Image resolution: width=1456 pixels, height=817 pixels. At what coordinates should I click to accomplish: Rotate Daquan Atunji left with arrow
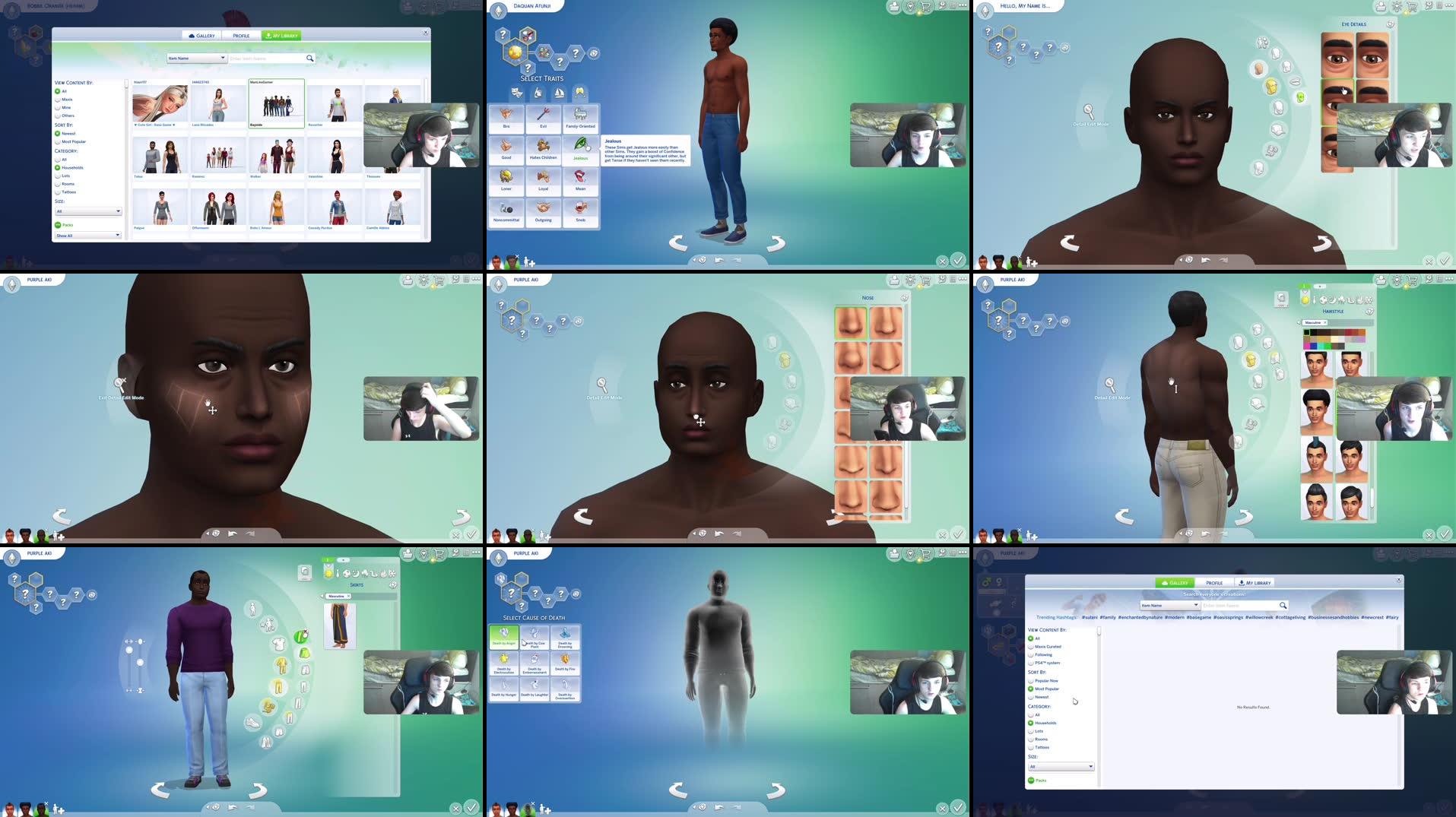678,243
